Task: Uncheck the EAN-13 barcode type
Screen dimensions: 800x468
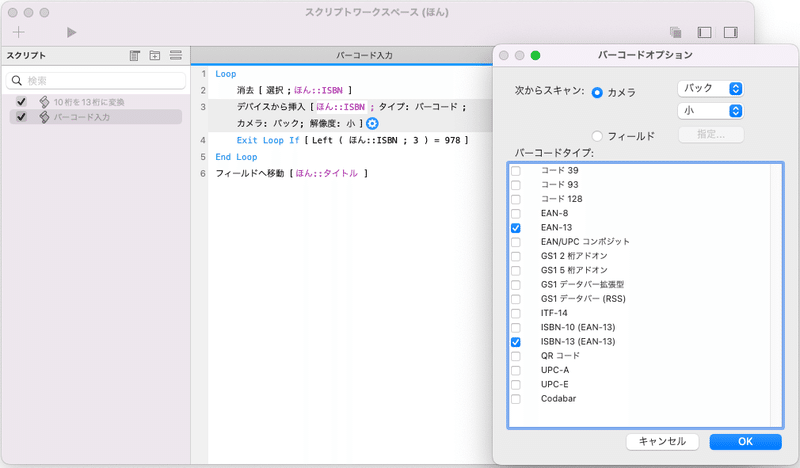Action: point(516,228)
